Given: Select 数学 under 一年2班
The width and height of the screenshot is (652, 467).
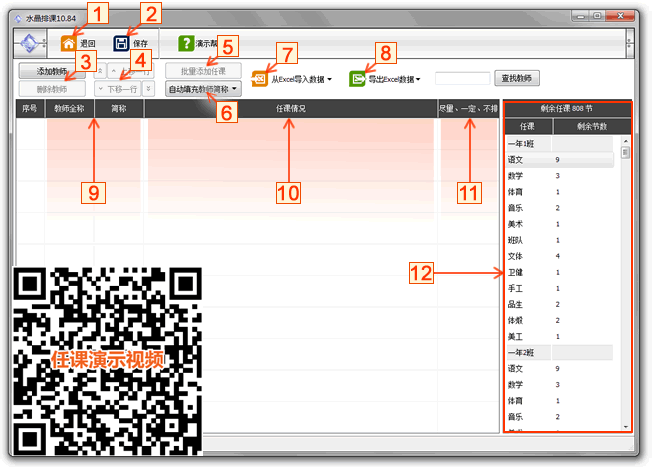Looking at the screenshot, I should pyautogui.click(x=560, y=385).
